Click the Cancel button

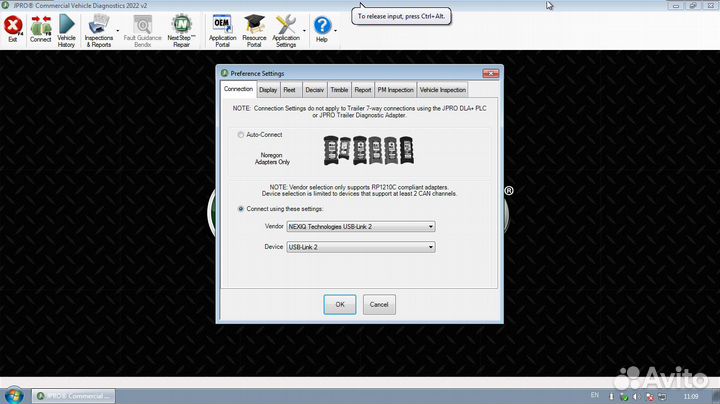(379, 304)
